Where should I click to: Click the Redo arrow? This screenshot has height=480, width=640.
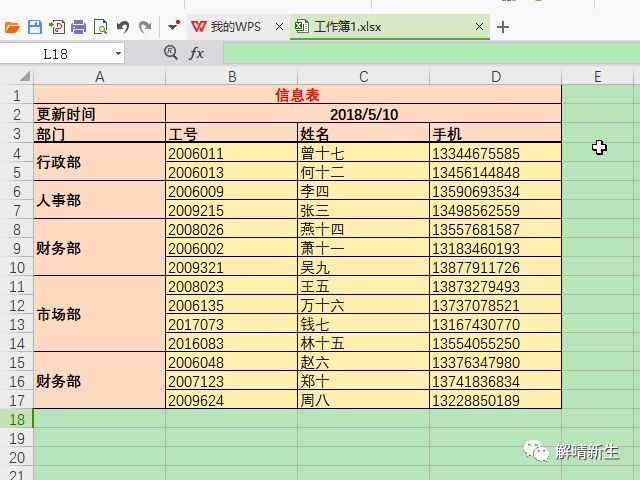145,27
